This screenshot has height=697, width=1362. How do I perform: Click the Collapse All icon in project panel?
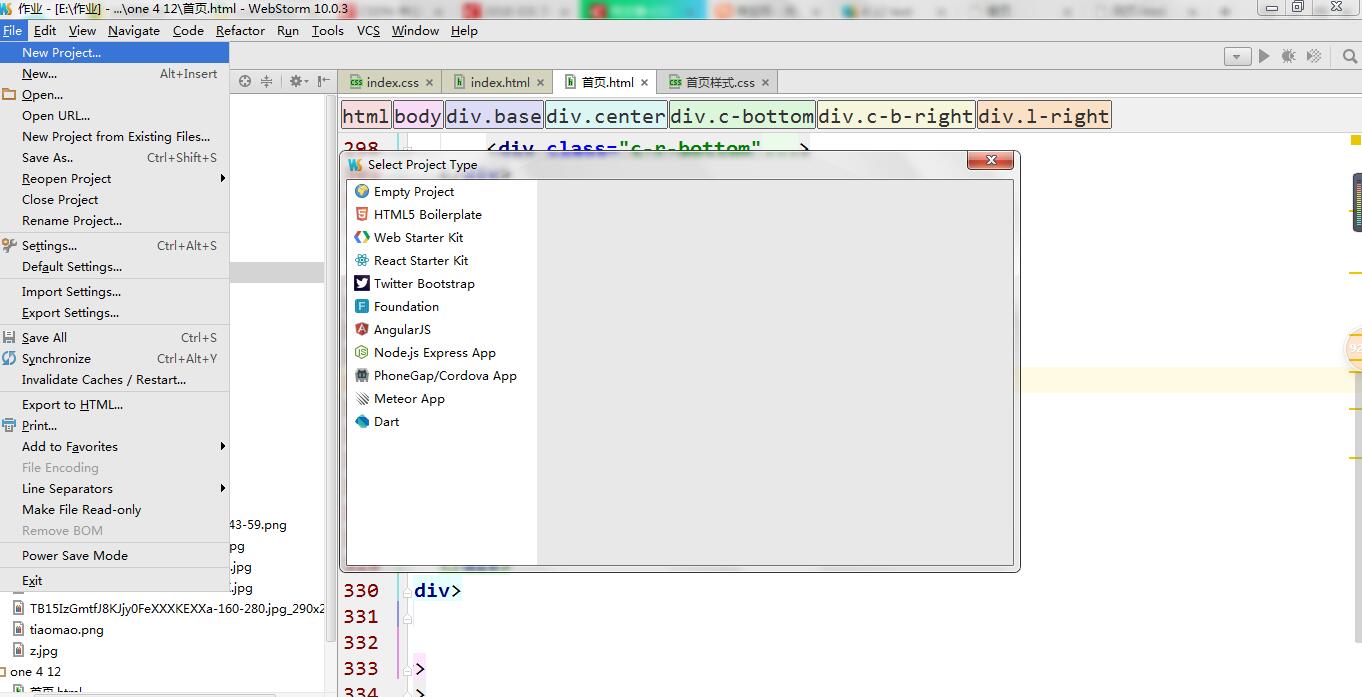[x=267, y=81]
